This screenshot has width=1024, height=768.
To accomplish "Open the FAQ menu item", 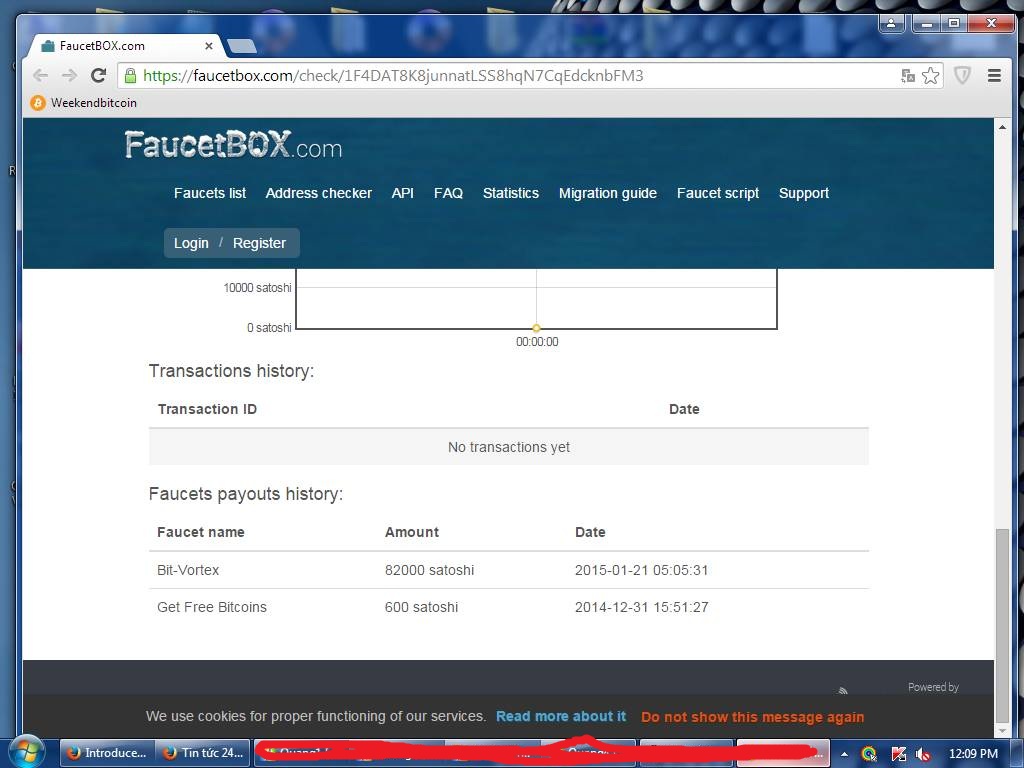I will tap(448, 193).
